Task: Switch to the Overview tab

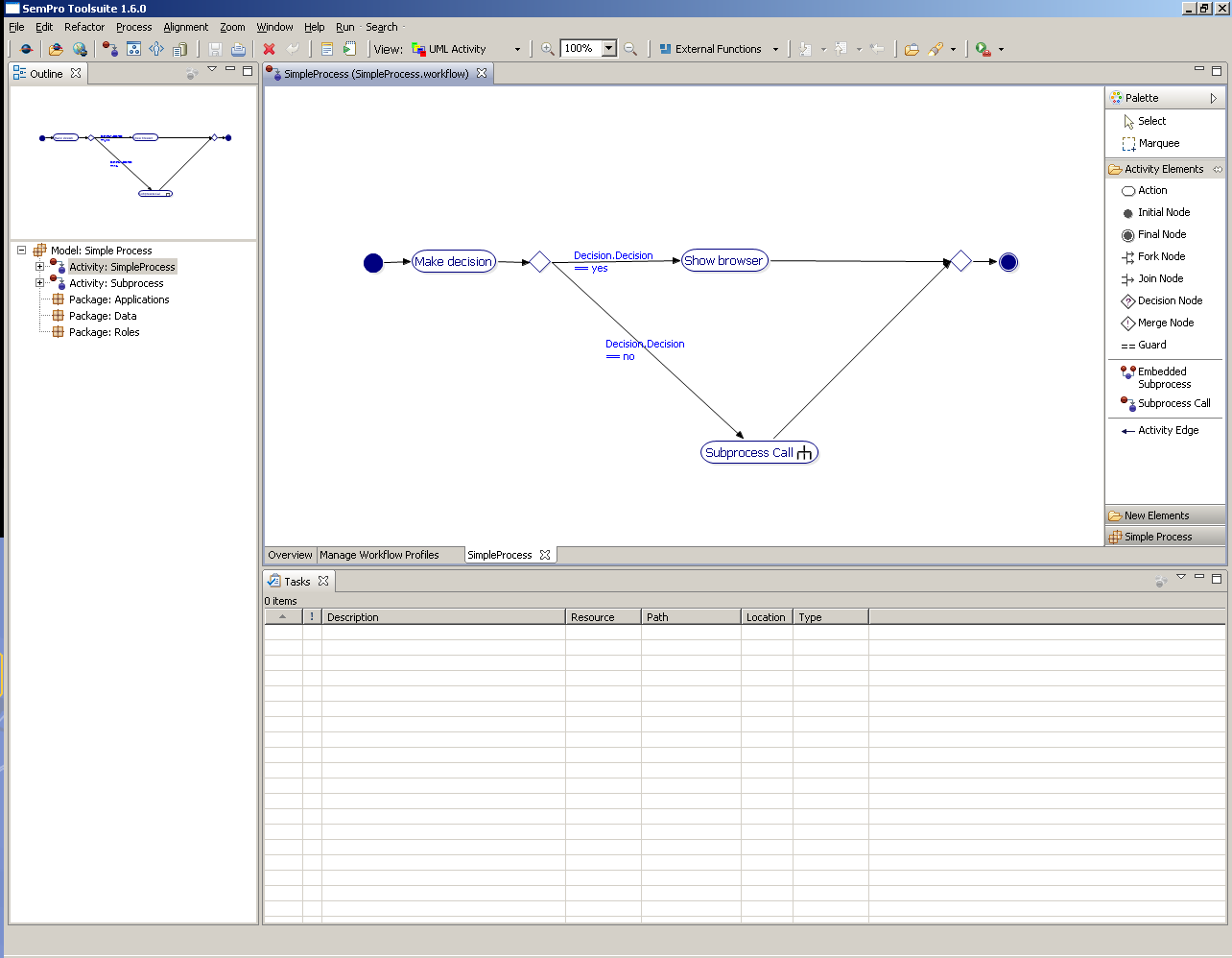Action: point(290,555)
